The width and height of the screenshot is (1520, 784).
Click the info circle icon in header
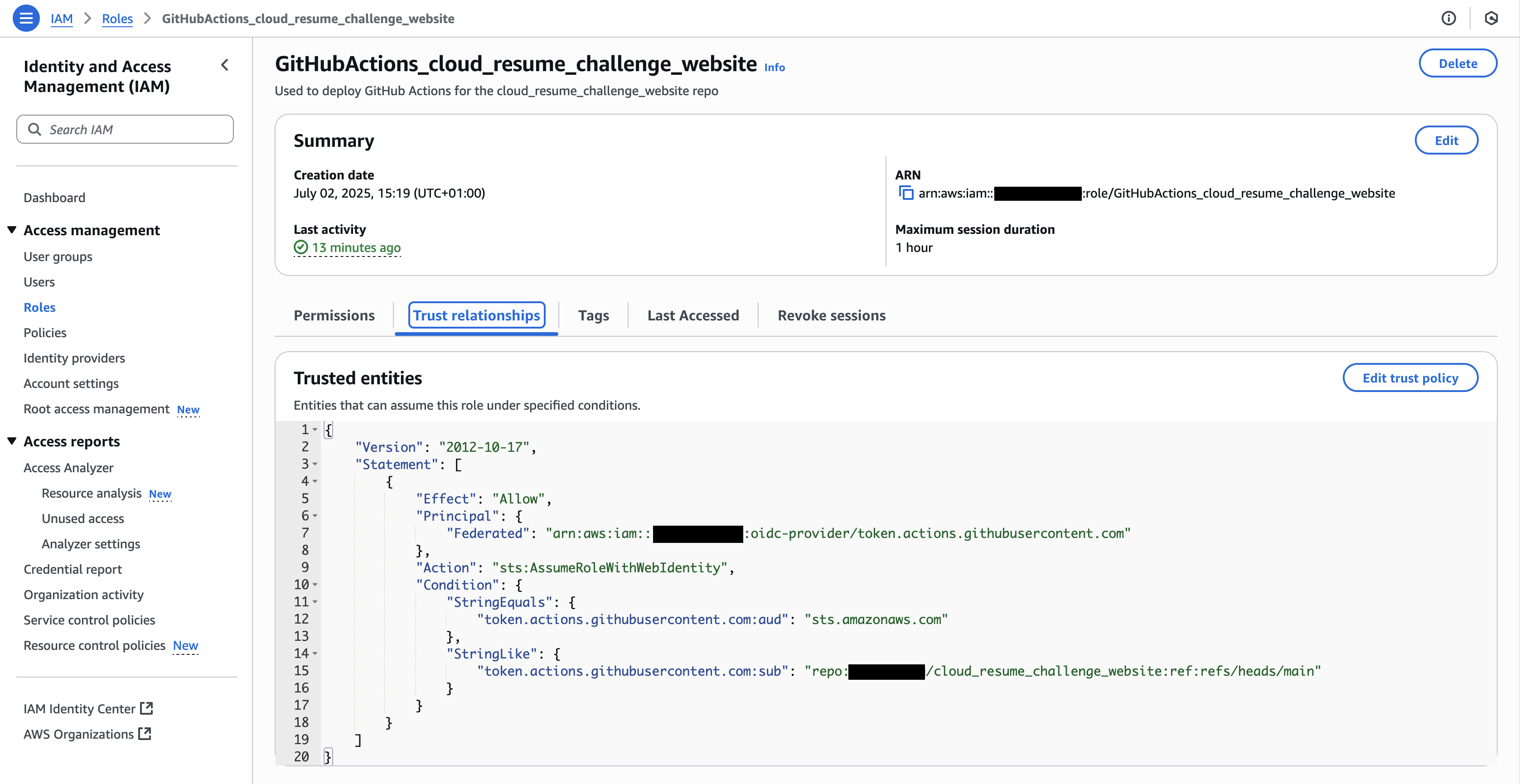coord(1448,18)
